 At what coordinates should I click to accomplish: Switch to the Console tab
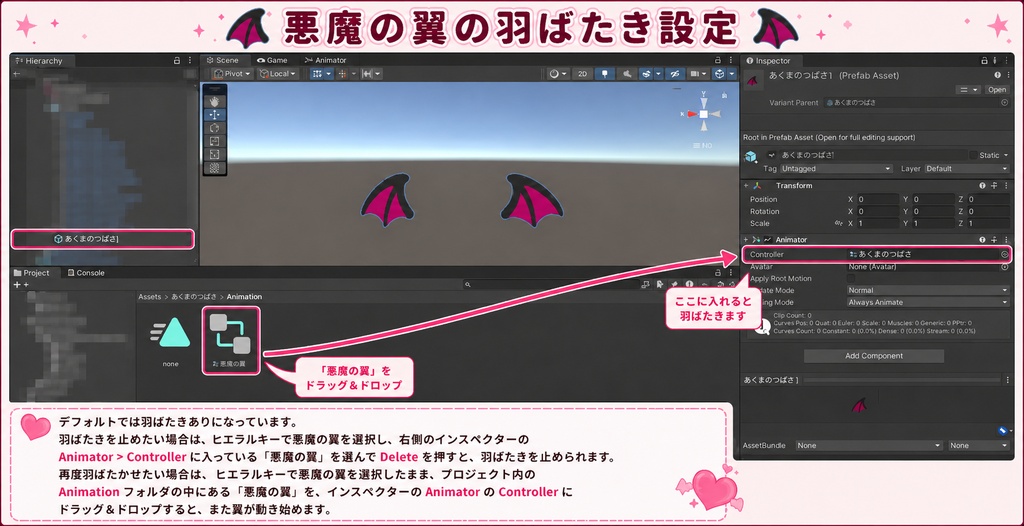click(85, 273)
